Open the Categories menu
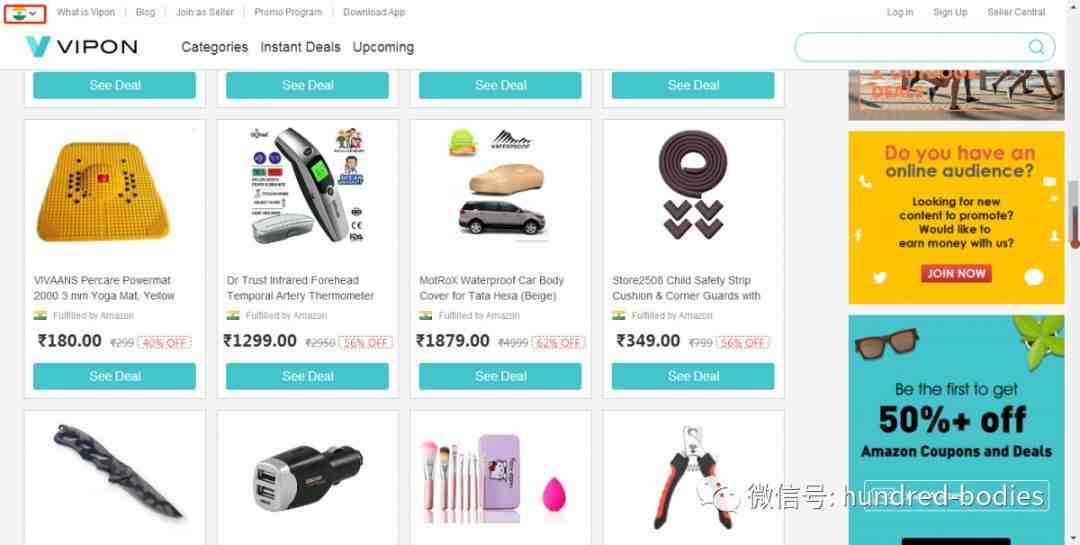This screenshot has width=1080, height=545. 214,47
